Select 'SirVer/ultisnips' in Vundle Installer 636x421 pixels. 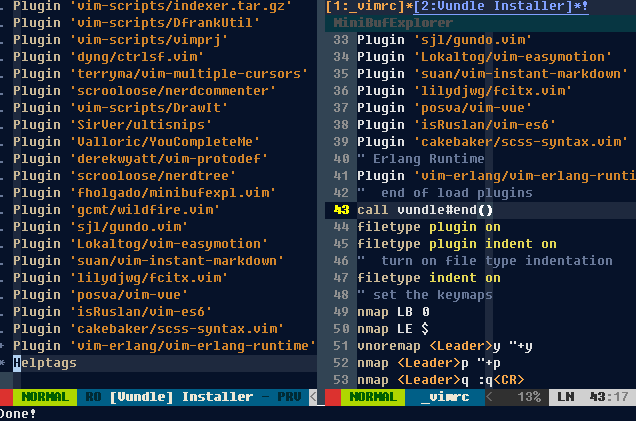[141, 125]
